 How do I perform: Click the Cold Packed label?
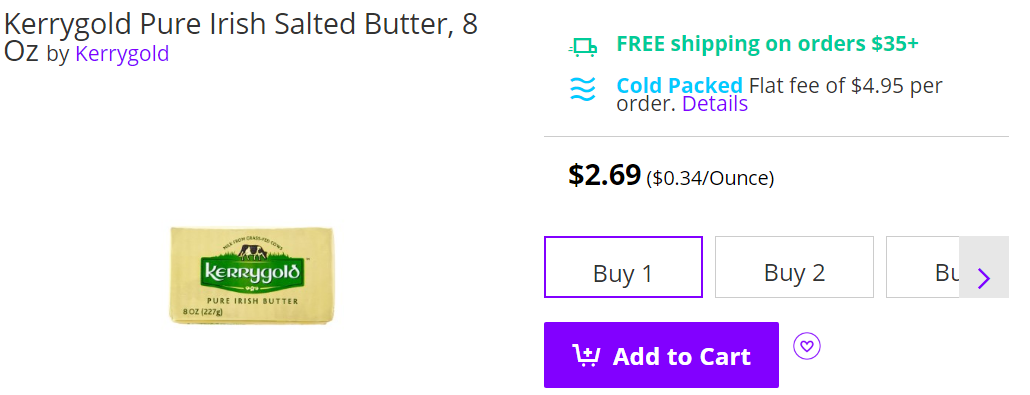click(x=679, y=86)
